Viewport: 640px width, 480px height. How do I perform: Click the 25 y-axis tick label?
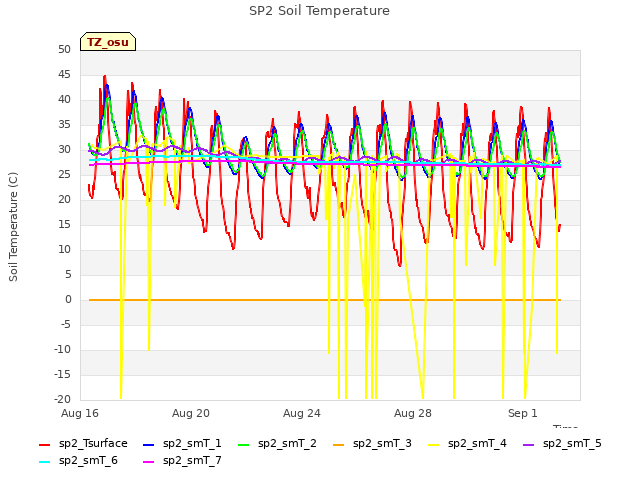64,175
